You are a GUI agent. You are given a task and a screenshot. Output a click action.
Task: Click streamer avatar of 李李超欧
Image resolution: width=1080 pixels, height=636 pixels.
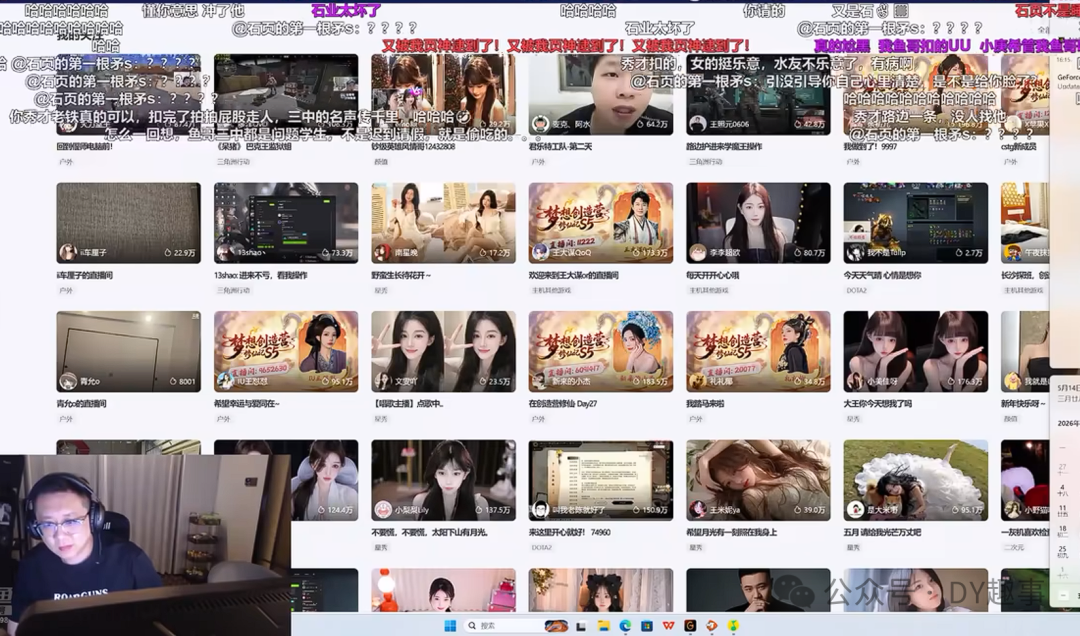point(698,253)
